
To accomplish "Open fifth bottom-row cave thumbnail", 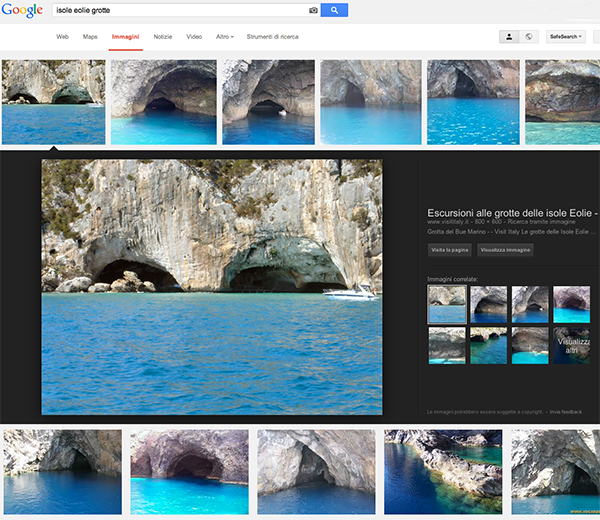I will (x=556, y=472).
